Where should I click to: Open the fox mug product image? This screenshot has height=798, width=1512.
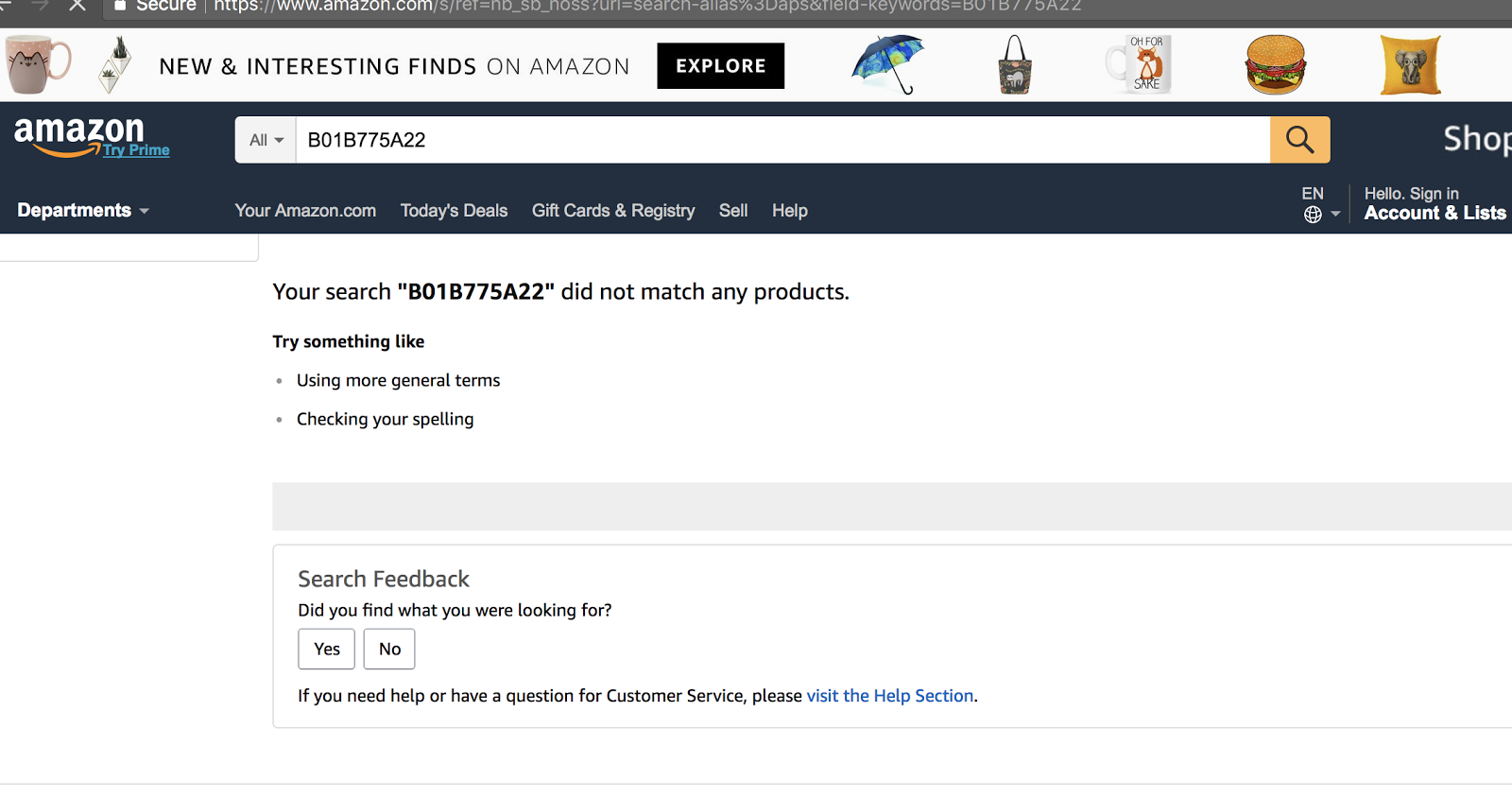pyautogui.click(x=1140, y=64)
